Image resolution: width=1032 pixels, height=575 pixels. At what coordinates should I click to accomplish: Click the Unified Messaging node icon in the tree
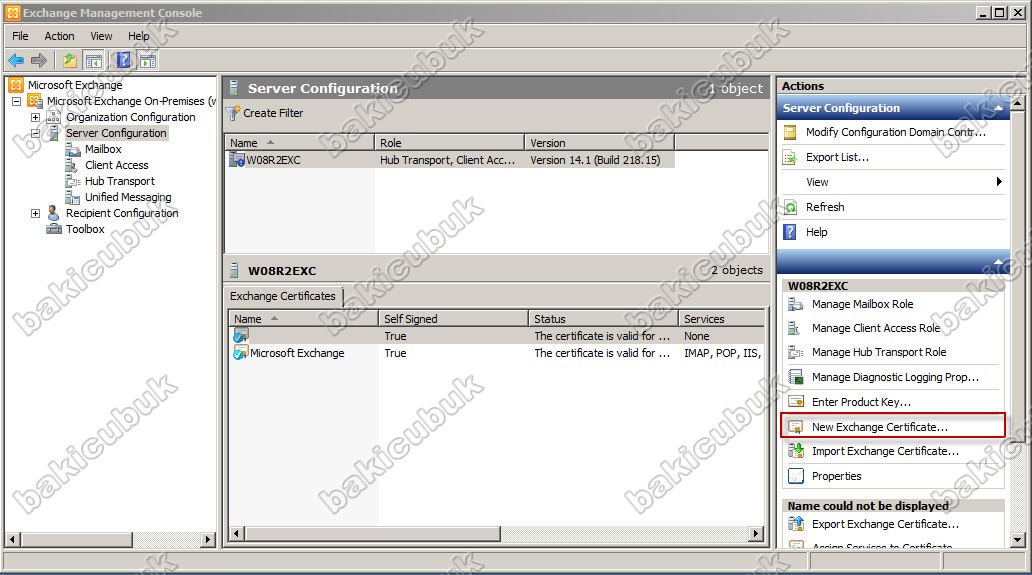72,197
